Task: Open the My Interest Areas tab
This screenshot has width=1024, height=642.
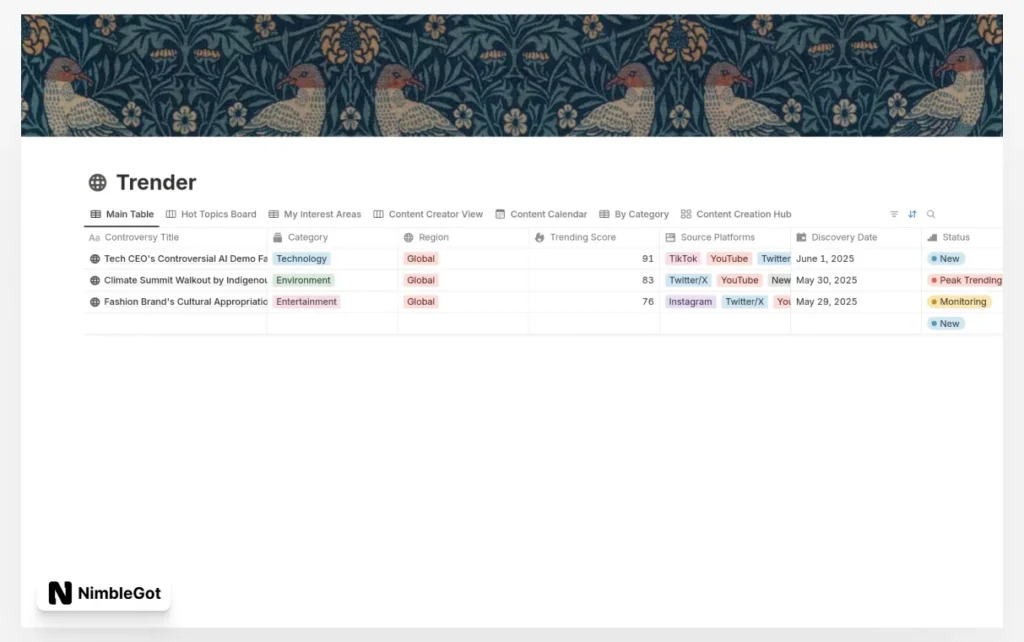Action: tap(315, 214)
